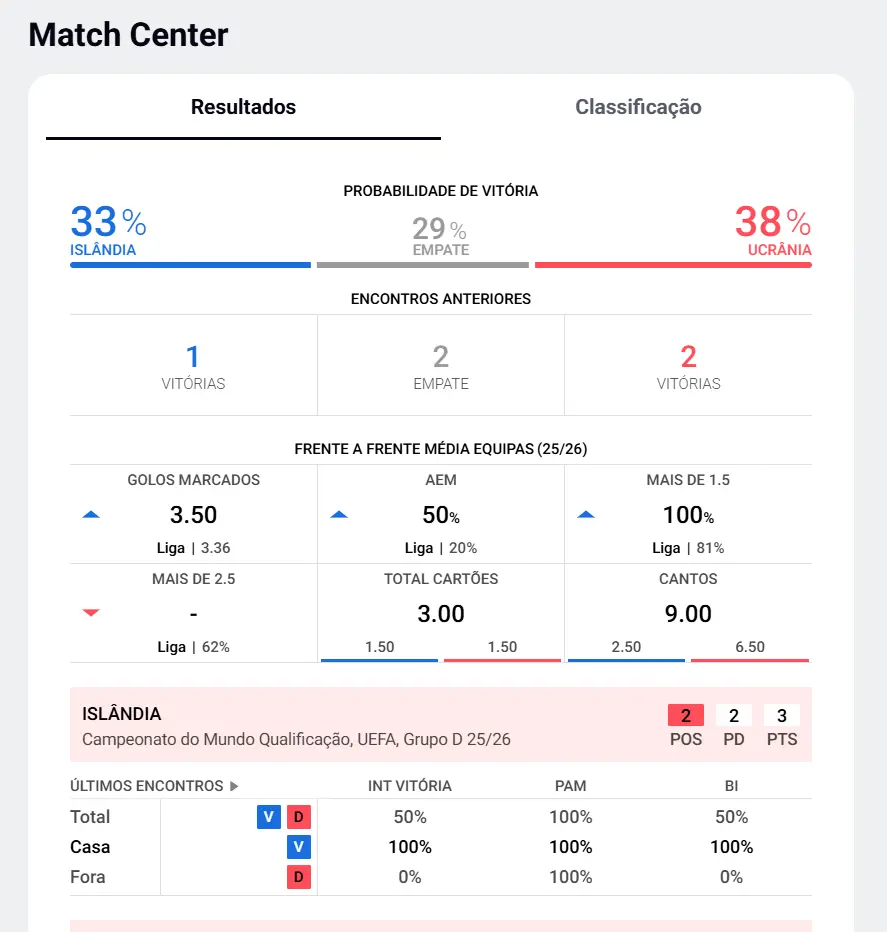This screenshot has height=932, width=887.
Task: Click the blue up arrow in AEM
Action: pos(339,514)
